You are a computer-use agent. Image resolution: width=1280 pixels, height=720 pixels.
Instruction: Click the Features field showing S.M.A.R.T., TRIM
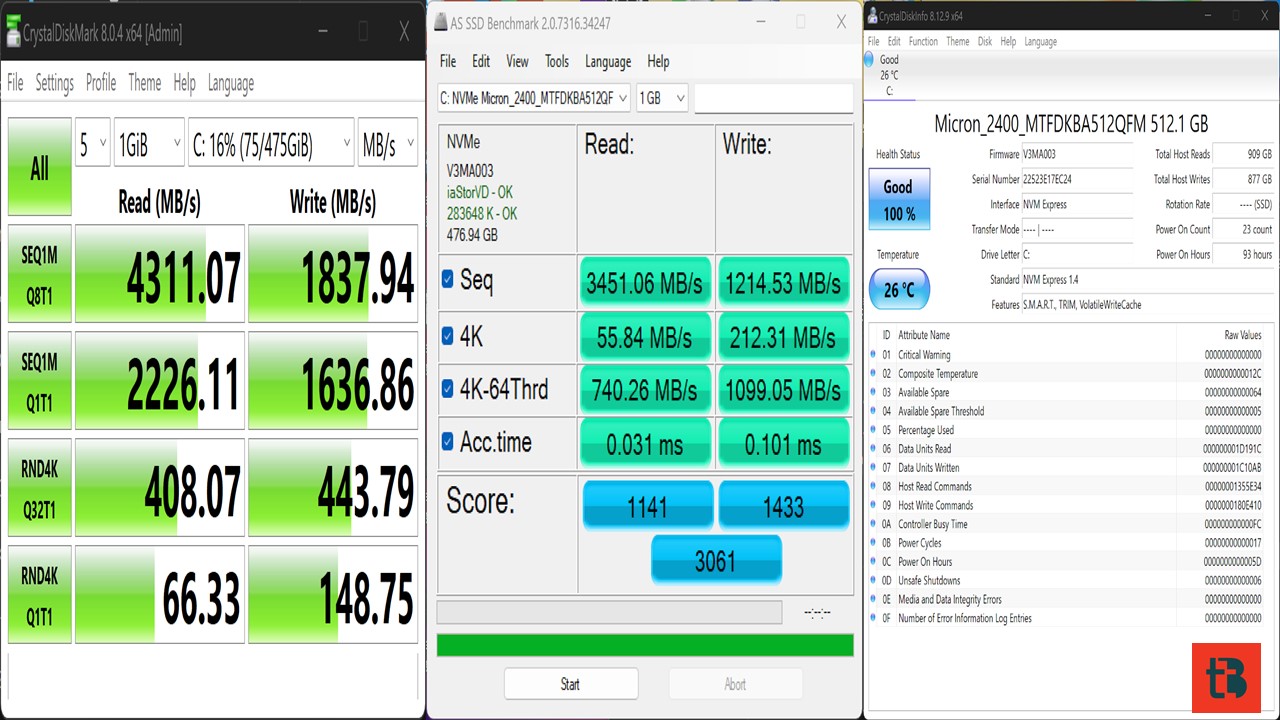click(1147, 305)
